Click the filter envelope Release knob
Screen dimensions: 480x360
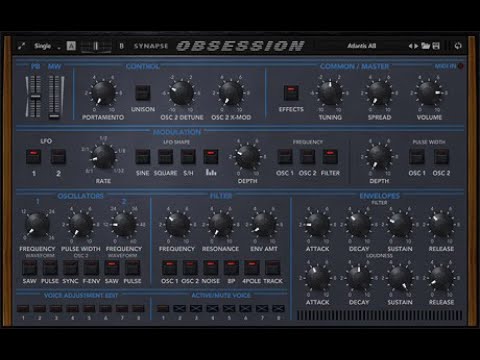tap(441, 224)
